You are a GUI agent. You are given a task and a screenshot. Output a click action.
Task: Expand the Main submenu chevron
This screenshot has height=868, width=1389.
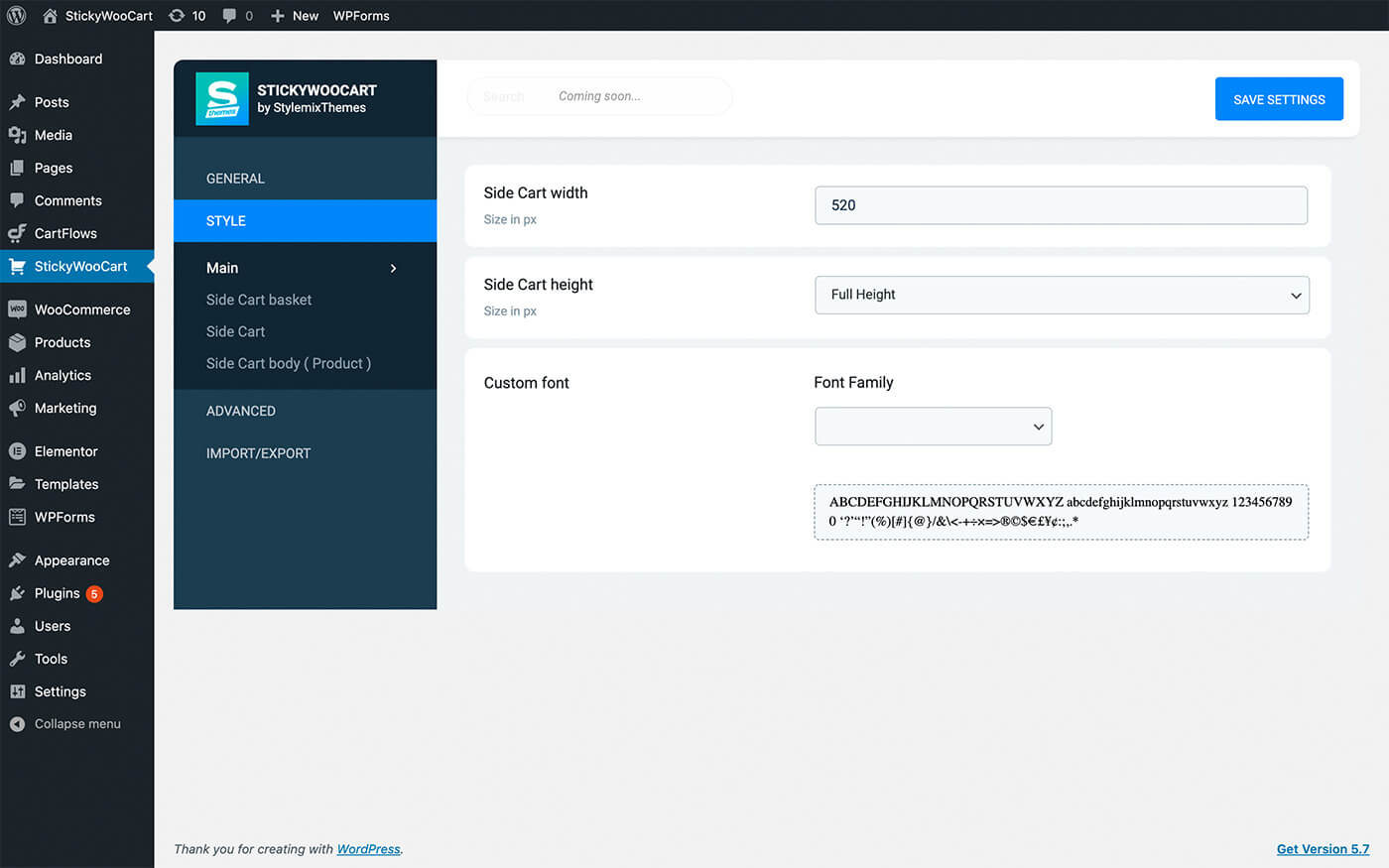pyautogui.click(x=394, y=268)
